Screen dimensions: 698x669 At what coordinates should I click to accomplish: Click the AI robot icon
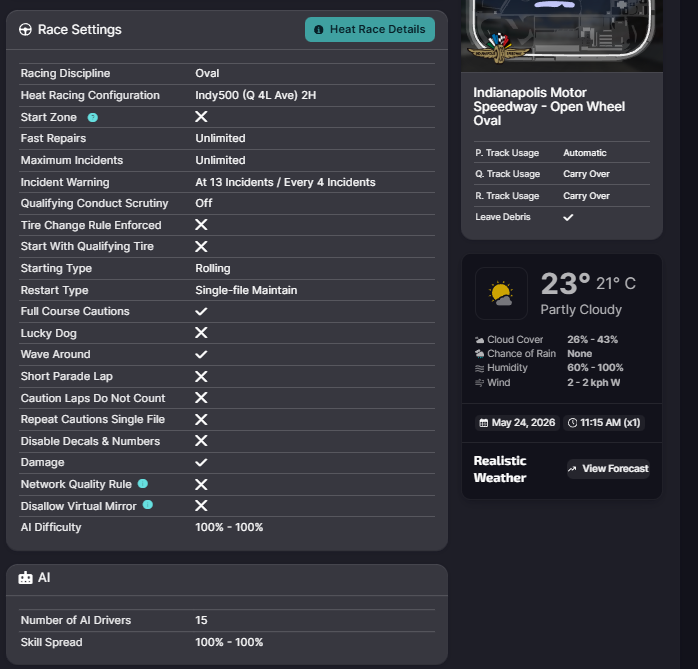click(x=25, y=578)
